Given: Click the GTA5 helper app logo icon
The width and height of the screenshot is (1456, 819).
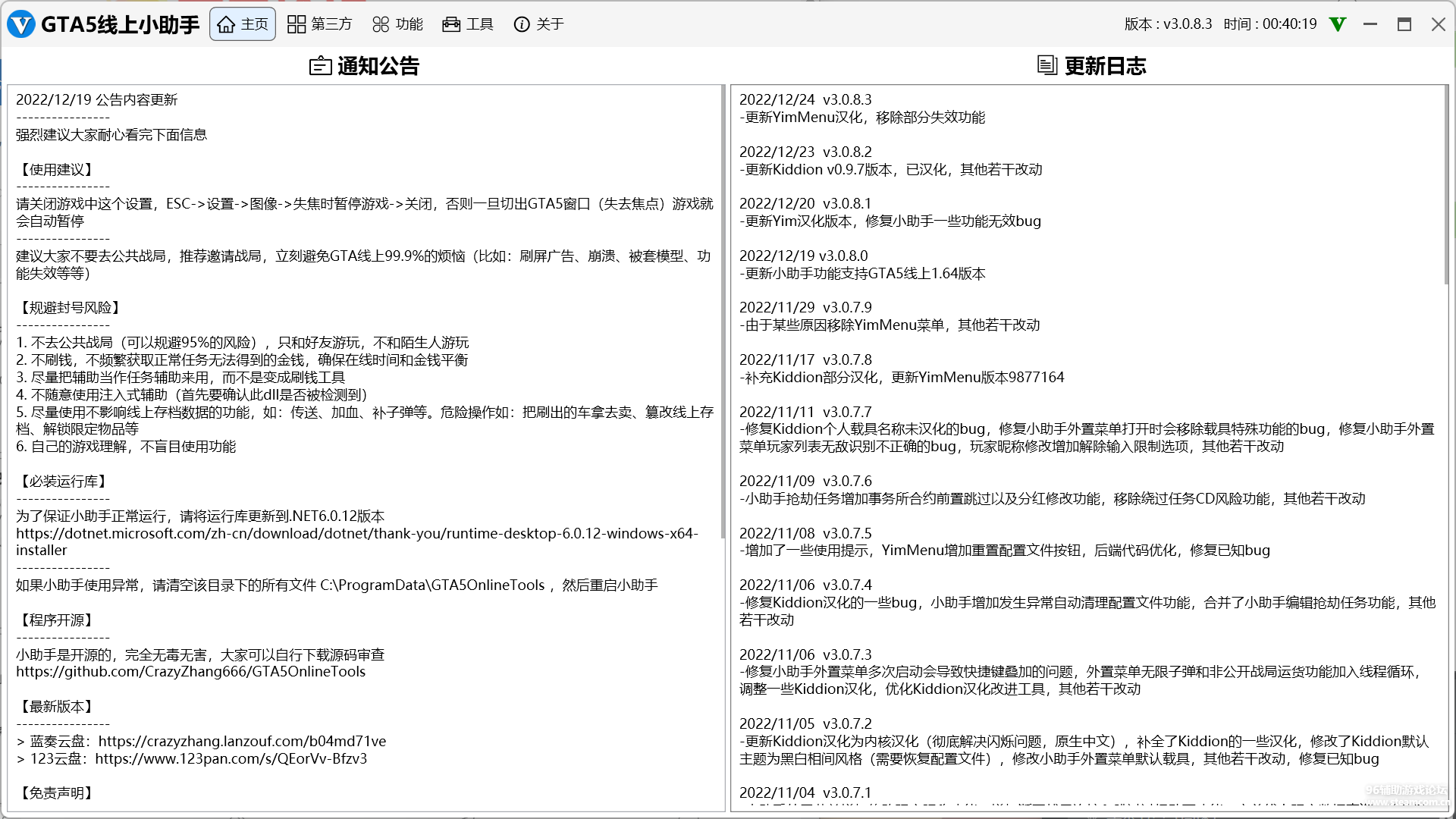Looking at the screenshot, I should (x=21, y=24).
